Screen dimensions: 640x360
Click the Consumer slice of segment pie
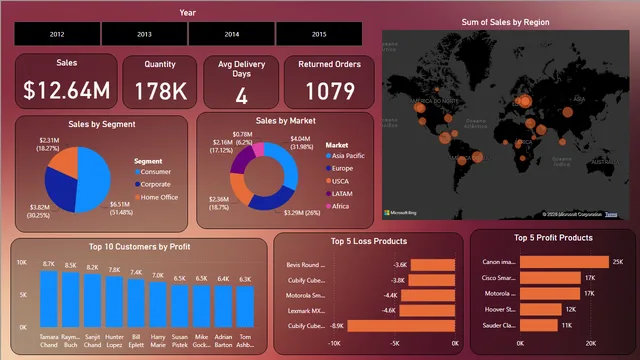tap(96, 180)
